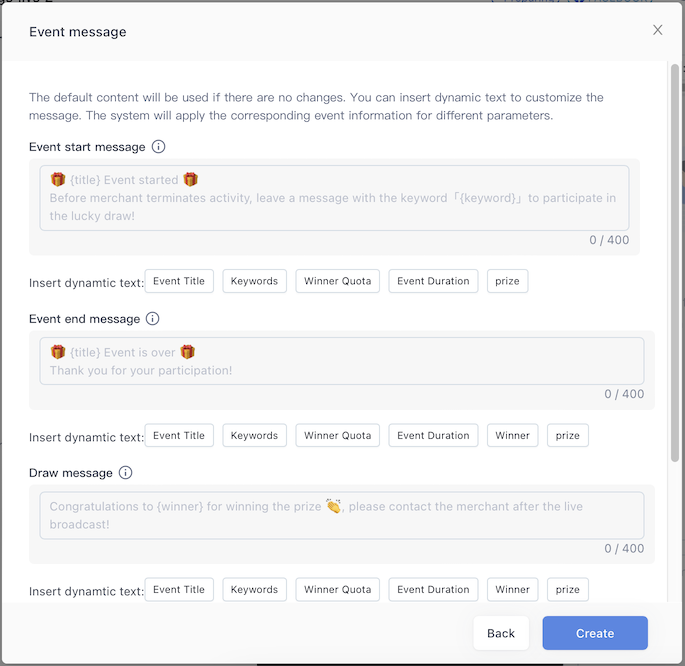
Task: Click the 'Event end message' label
Action: click(x=84, y=319)
